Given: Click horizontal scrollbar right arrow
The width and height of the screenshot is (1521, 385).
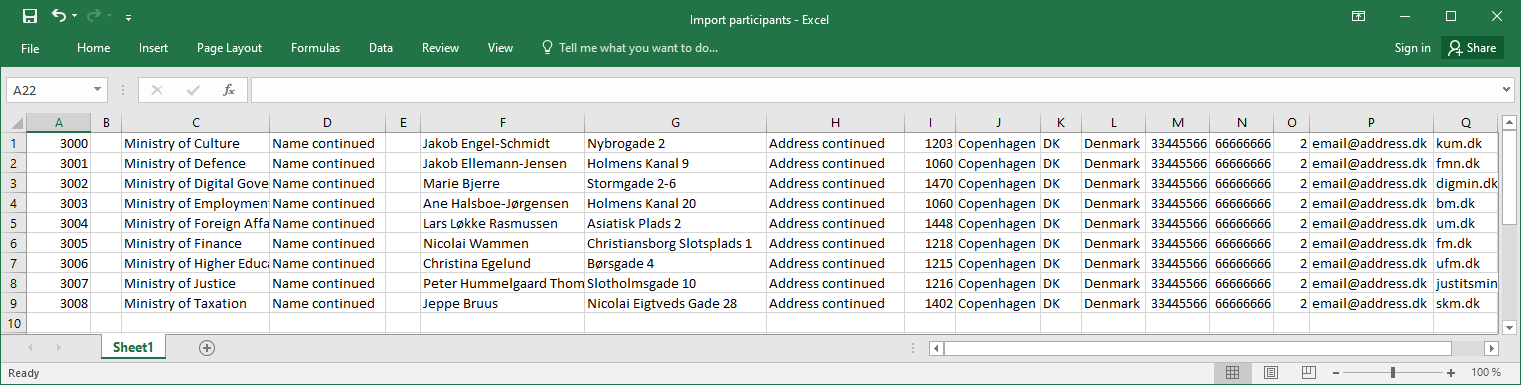Looking at the screenshot, I should [1491, 348].
